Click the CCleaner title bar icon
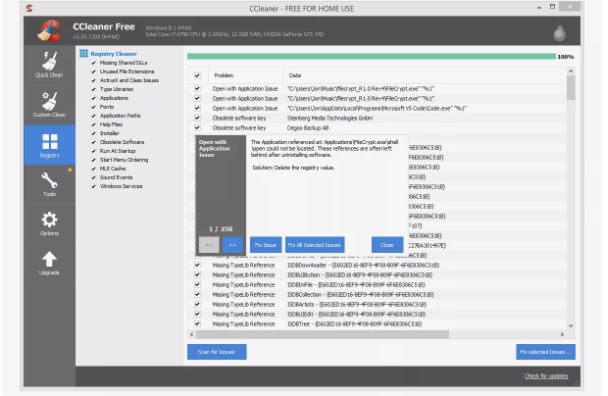The height and width of the screenshot is (396, 608). tap(29, 8)
